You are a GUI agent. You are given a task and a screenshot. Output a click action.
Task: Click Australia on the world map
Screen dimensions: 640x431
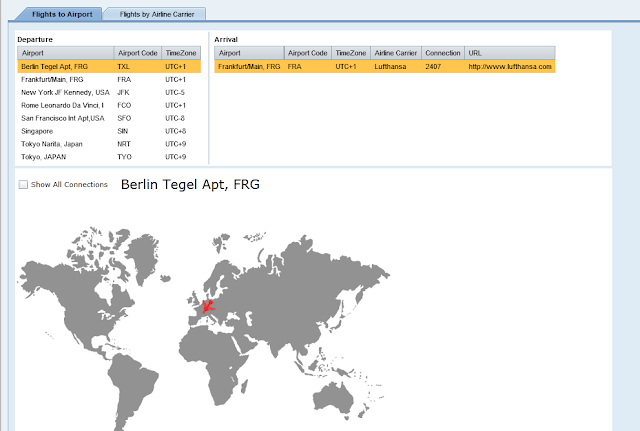tap(334, 398)
